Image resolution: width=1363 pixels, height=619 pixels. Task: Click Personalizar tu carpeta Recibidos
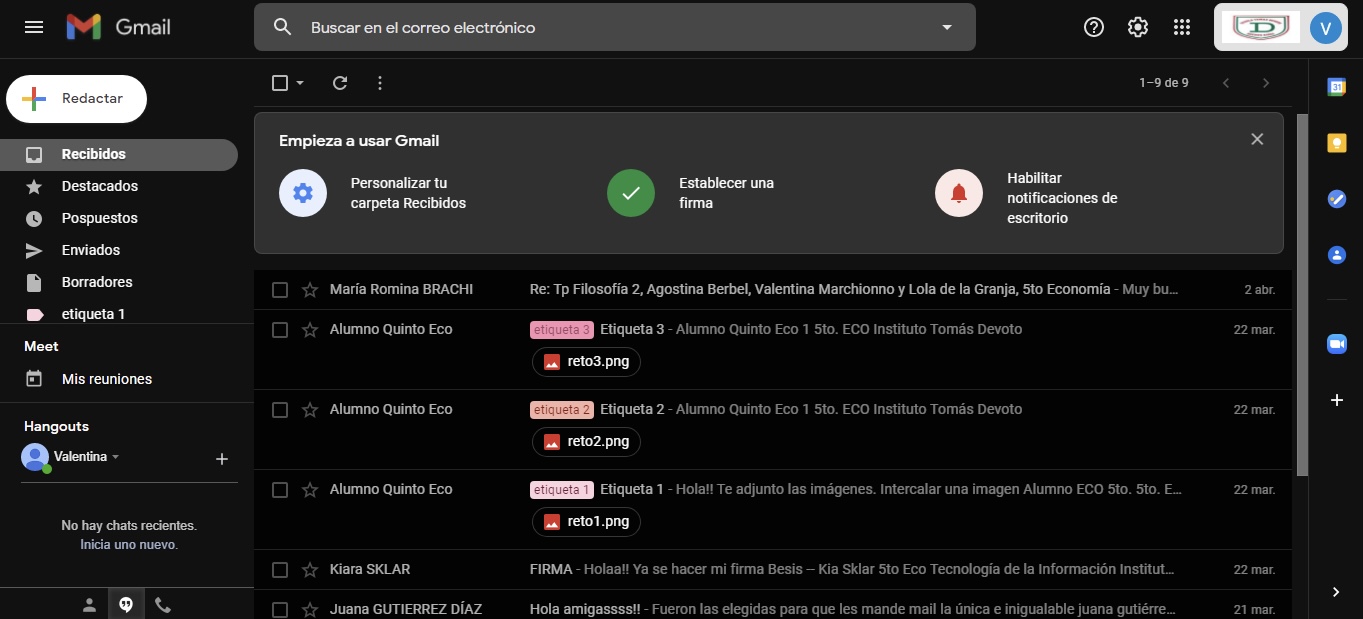(373, 193)
